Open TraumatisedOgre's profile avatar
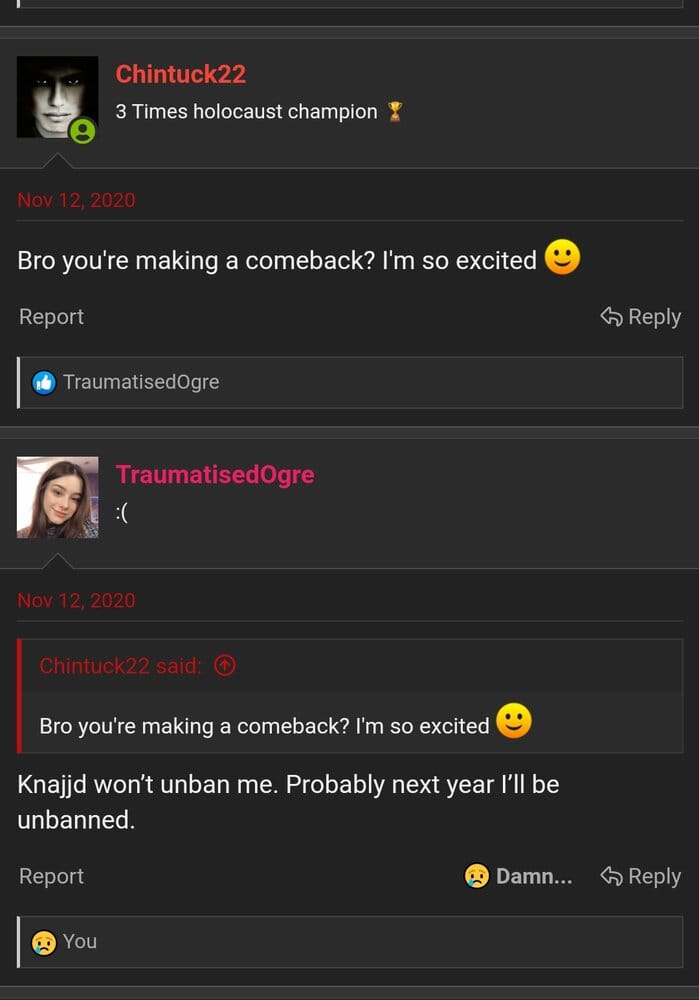 (x=57, y=497)
